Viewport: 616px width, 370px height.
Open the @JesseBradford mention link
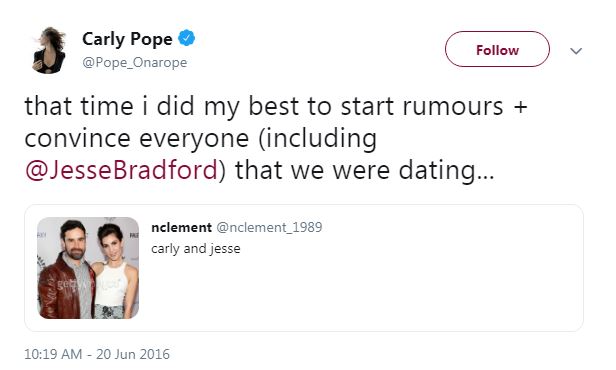point(121,170)
